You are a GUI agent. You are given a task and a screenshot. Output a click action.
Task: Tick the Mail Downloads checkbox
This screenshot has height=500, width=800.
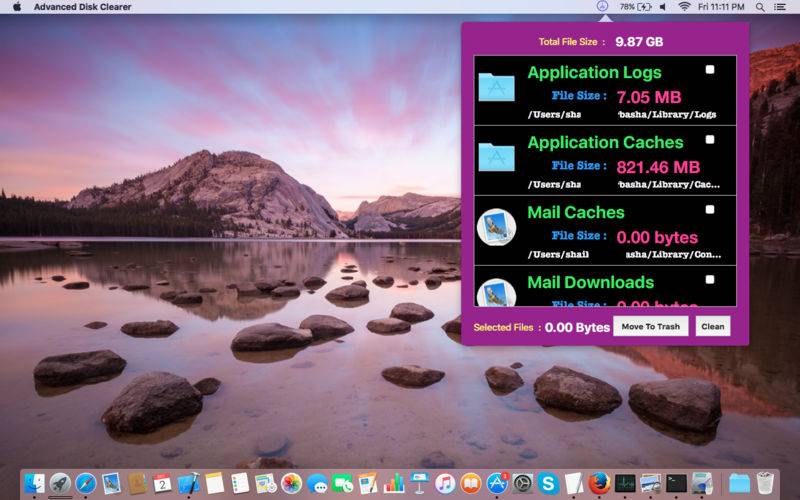tap(710, 280)
